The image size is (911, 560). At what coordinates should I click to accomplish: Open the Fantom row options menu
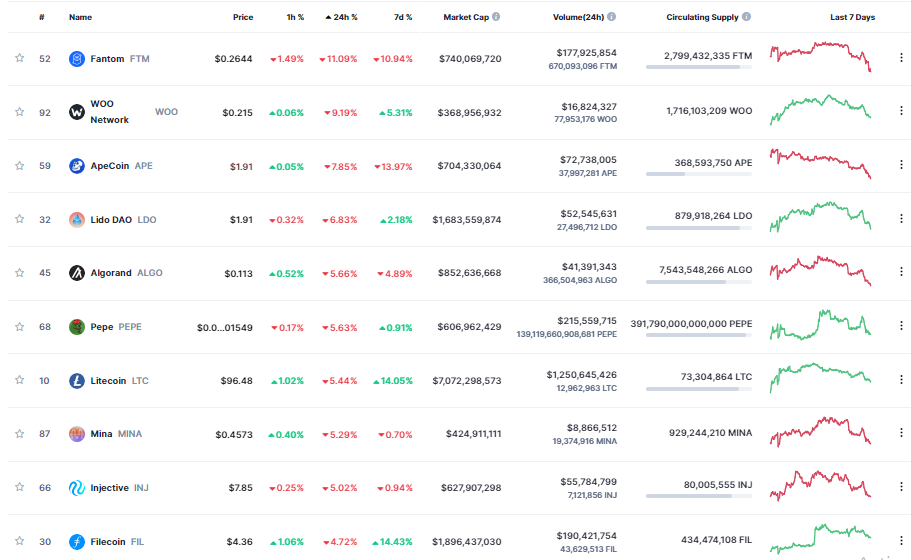(x=901, y=58)
